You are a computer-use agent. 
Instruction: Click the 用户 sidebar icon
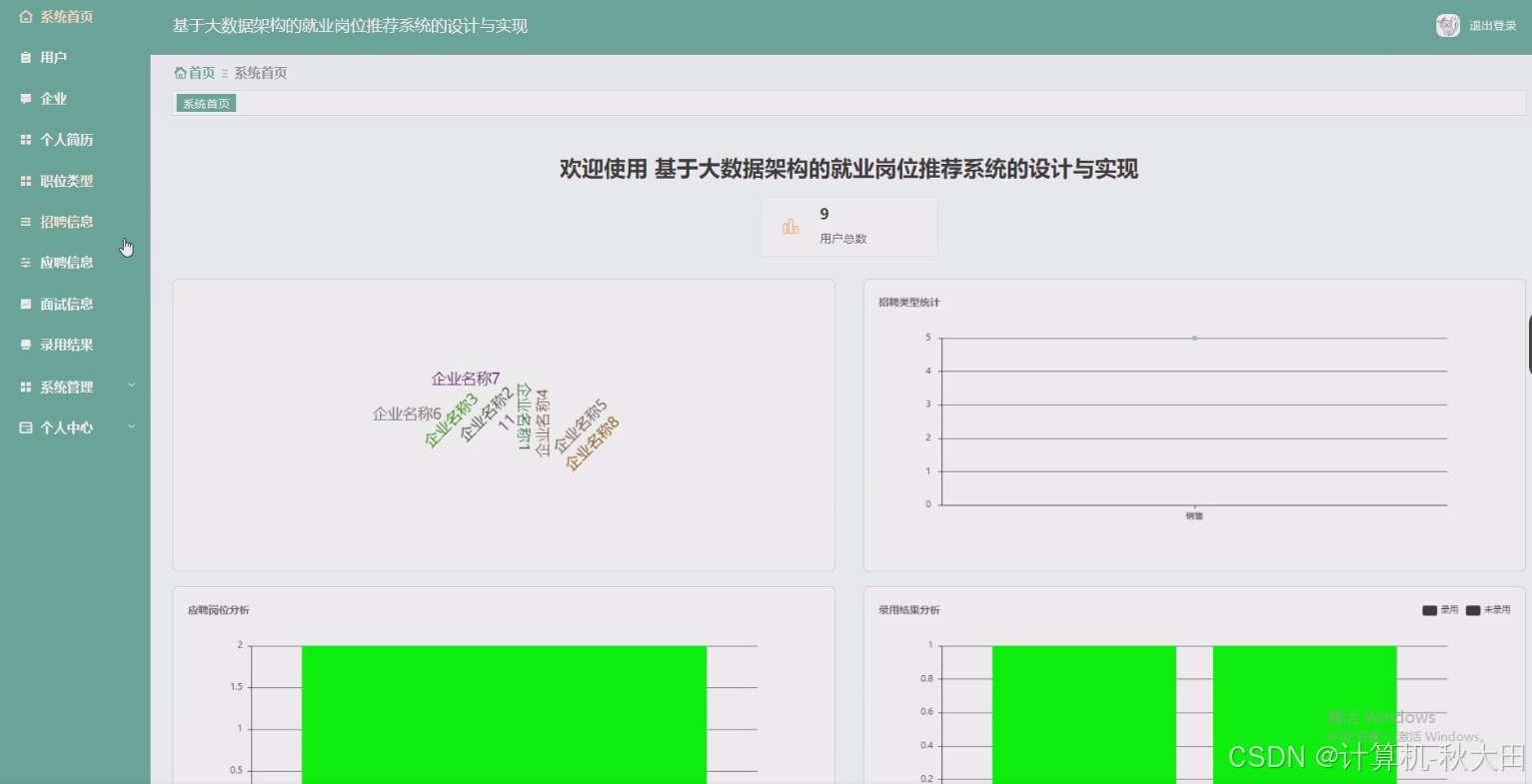click(26, 58)
